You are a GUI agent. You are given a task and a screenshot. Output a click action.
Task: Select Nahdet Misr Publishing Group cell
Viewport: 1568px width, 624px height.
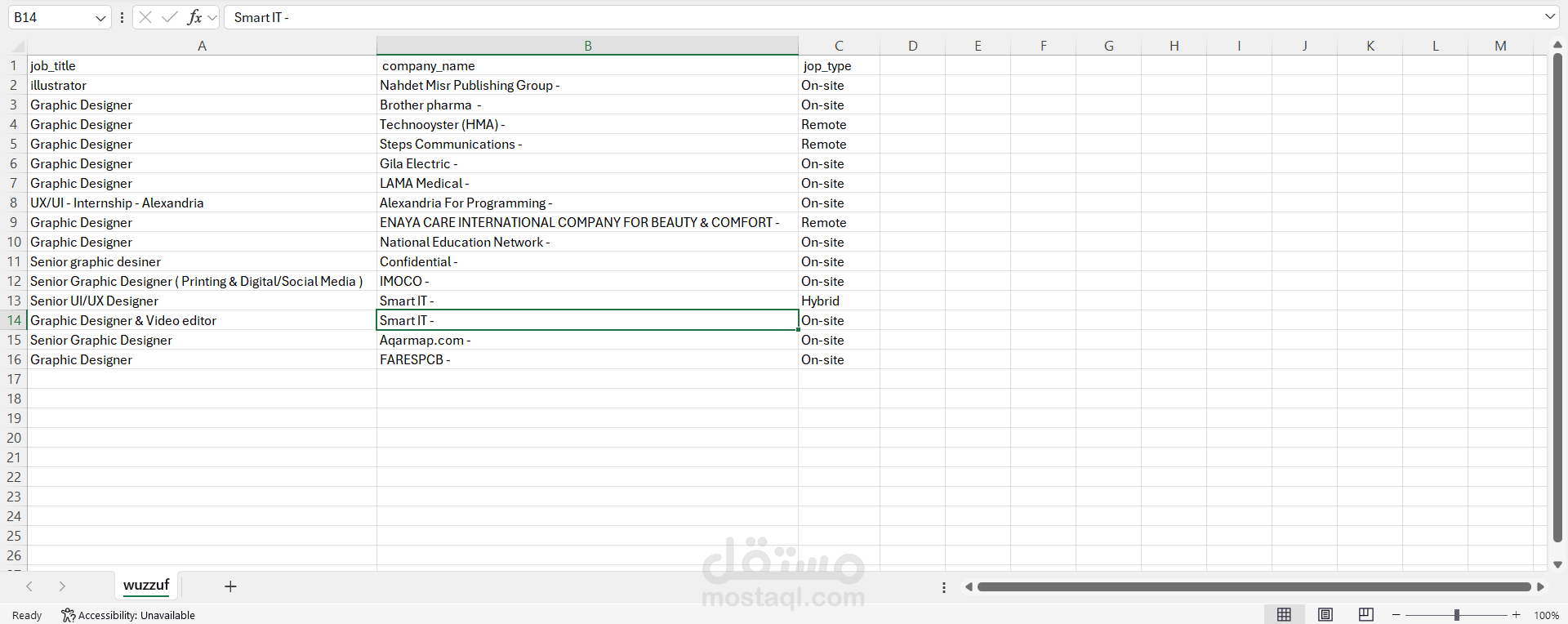(x=587, y=85)
